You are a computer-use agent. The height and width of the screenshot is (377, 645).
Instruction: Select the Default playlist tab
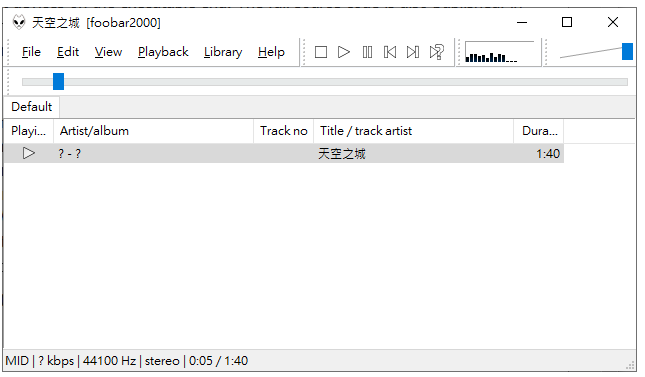(x=31, y=107)
